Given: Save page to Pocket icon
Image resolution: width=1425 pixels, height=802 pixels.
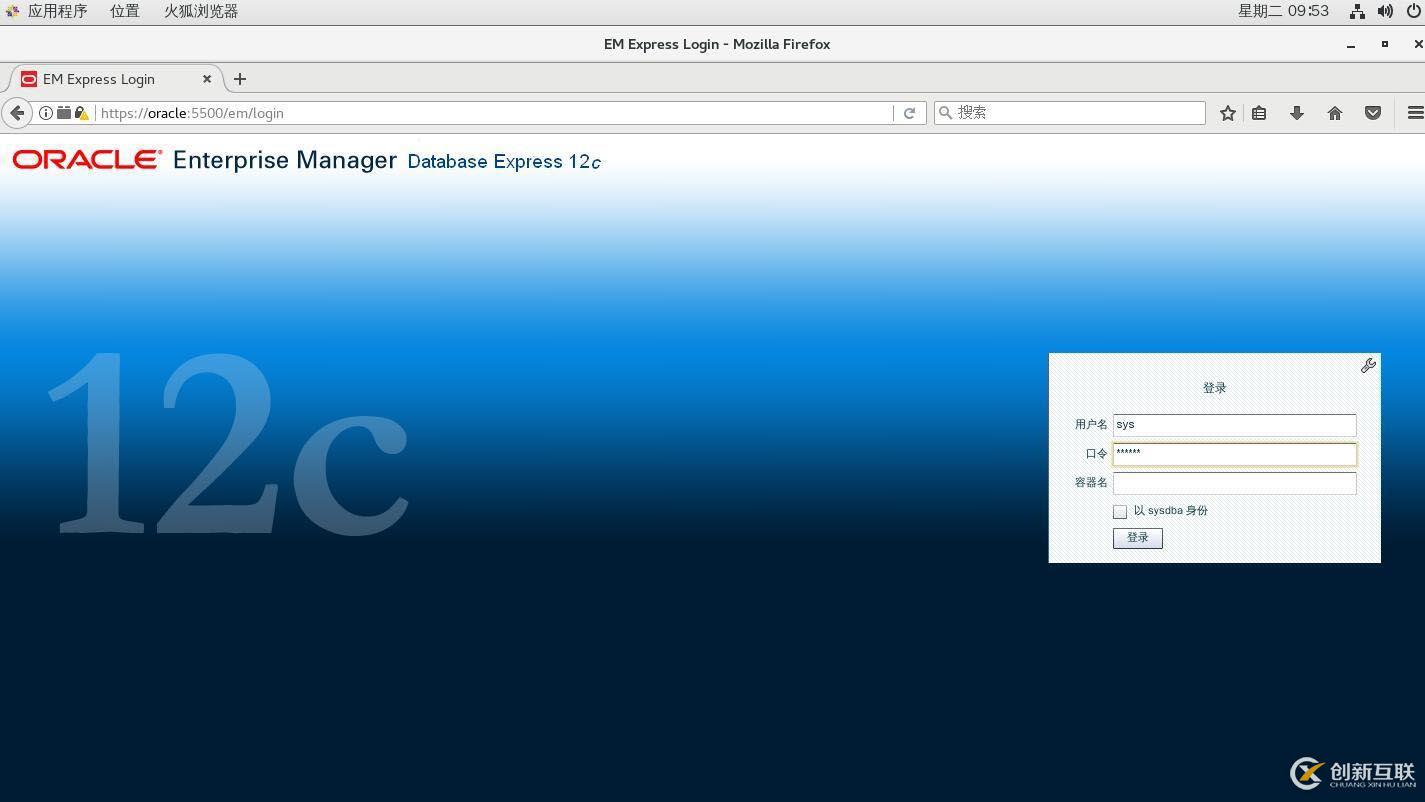Looking at the screenshot, I should click(1373, 113).
